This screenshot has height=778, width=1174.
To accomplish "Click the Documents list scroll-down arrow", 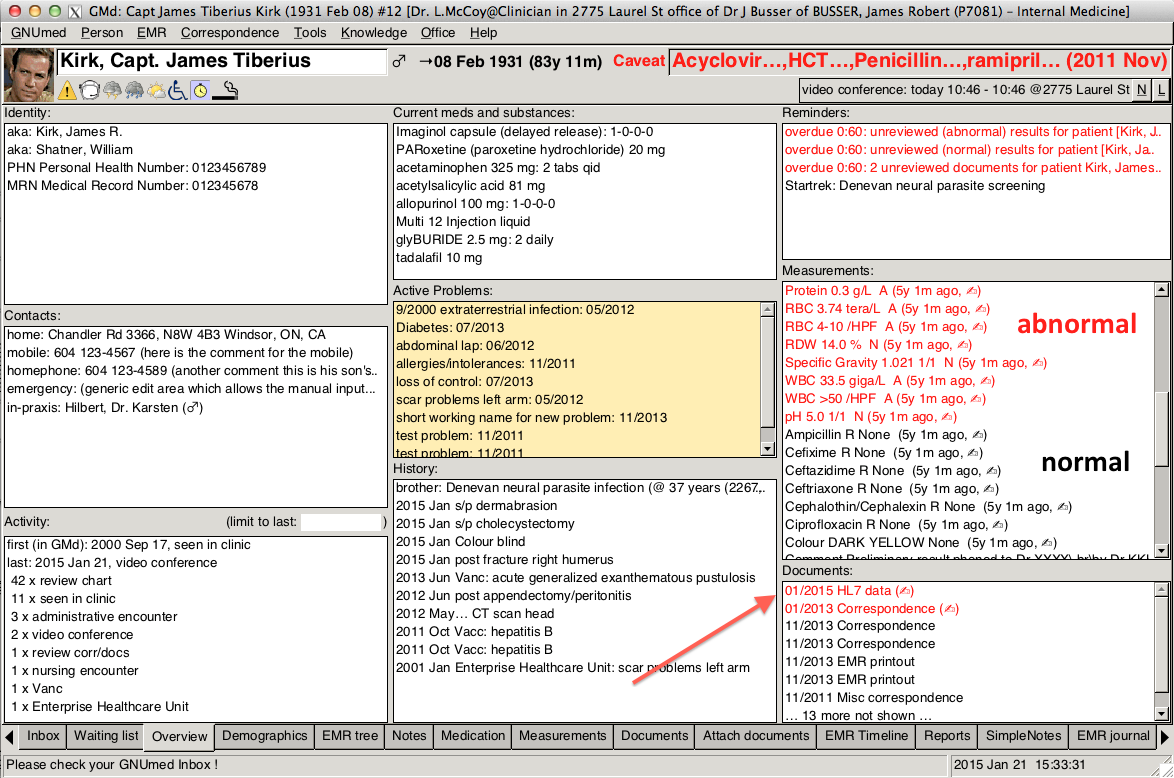I will click(x=1161, y=714).
